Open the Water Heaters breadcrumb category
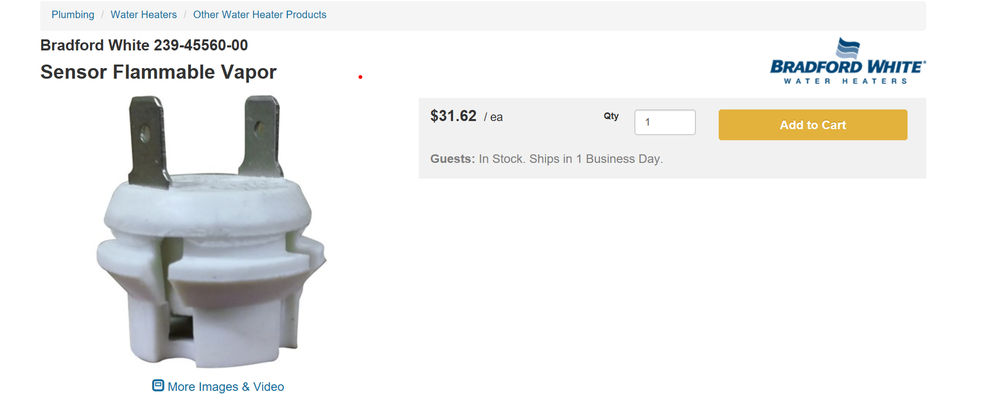The height and width of the screenshot is (406, 1000). pos(143,15)
